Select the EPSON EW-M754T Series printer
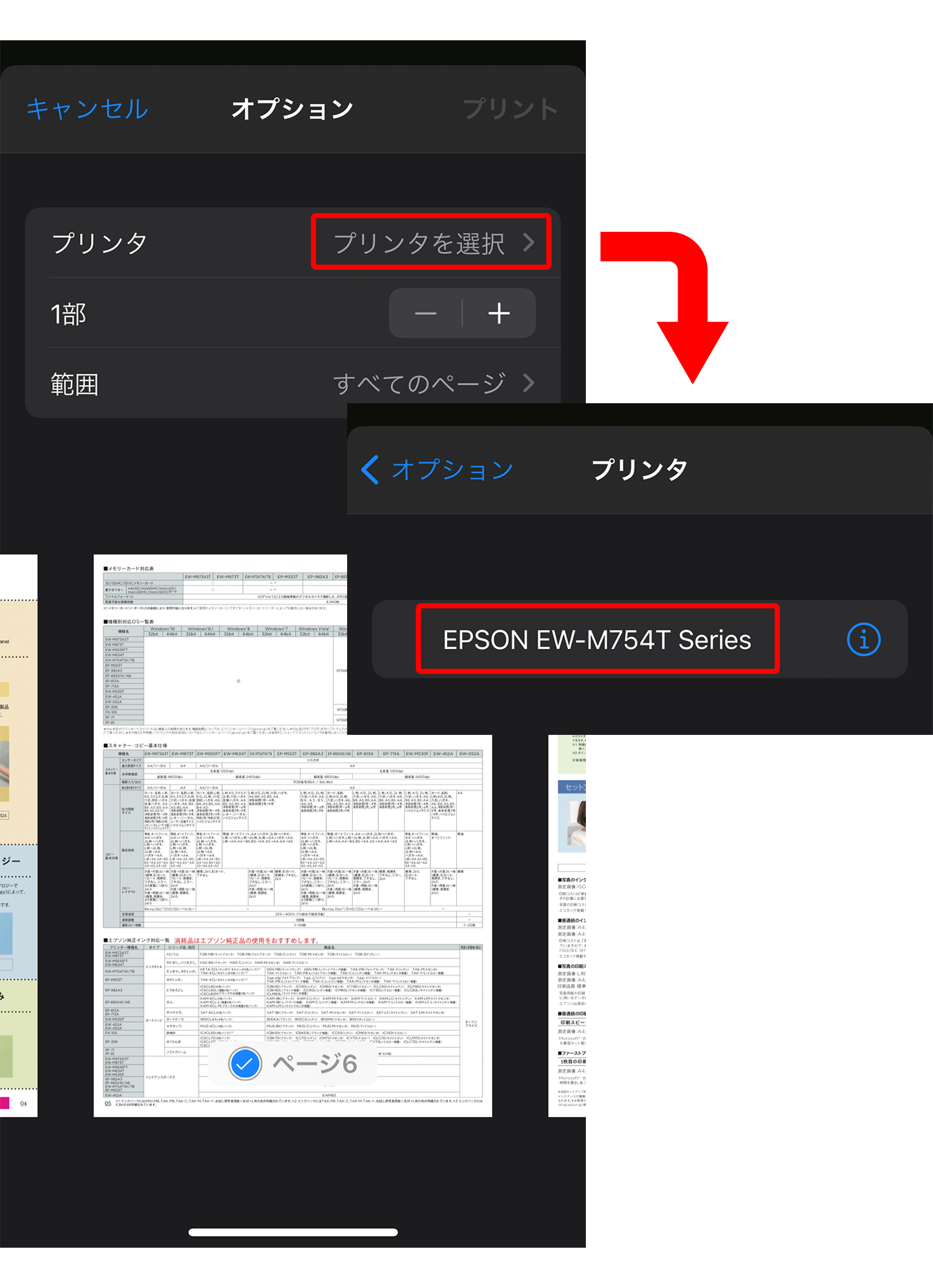The image size is (933, 1288). pos(597,639)
